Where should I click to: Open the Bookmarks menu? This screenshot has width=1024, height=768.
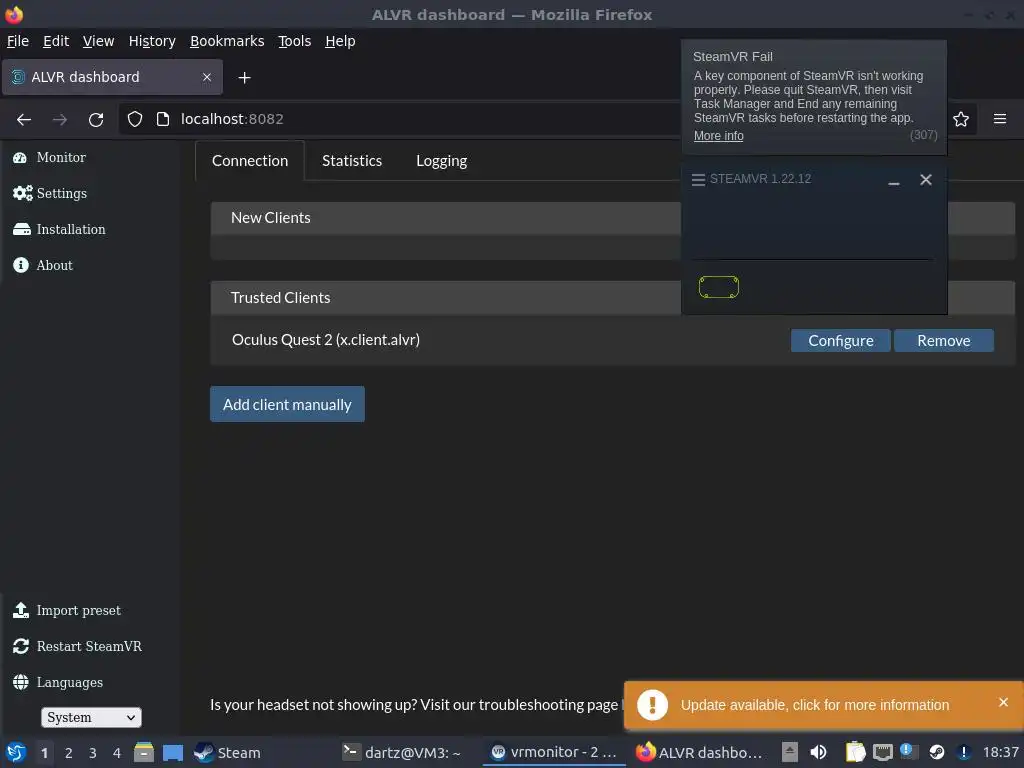tap(227, 41)
